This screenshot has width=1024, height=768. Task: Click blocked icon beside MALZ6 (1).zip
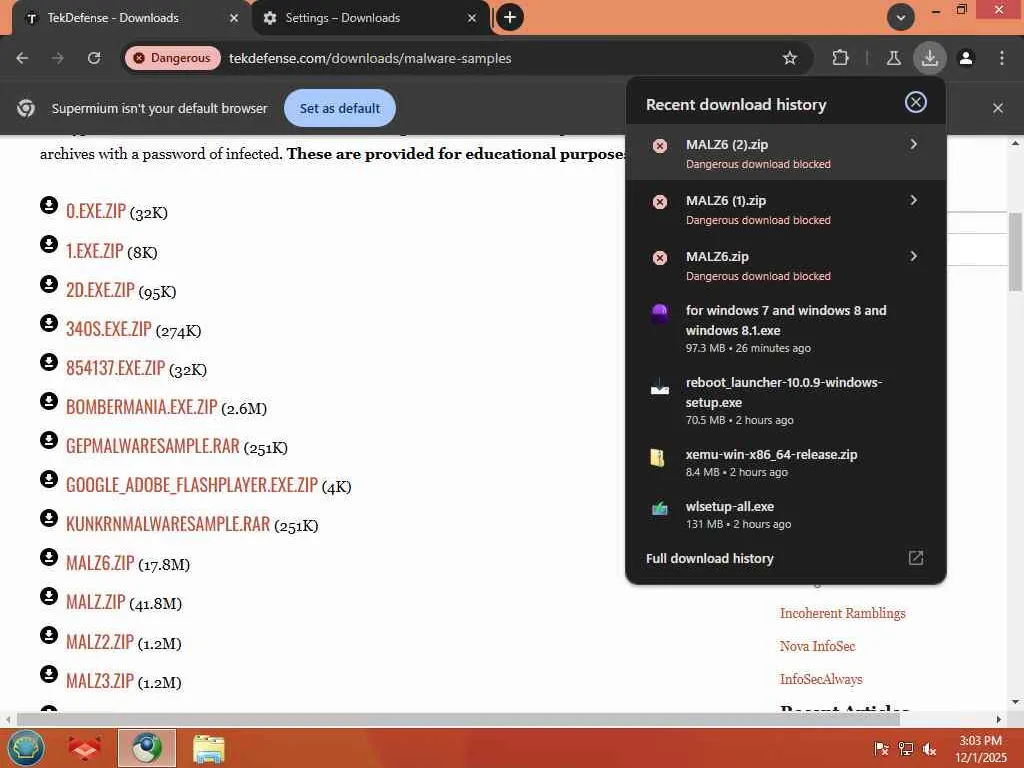tap(660, 202)
